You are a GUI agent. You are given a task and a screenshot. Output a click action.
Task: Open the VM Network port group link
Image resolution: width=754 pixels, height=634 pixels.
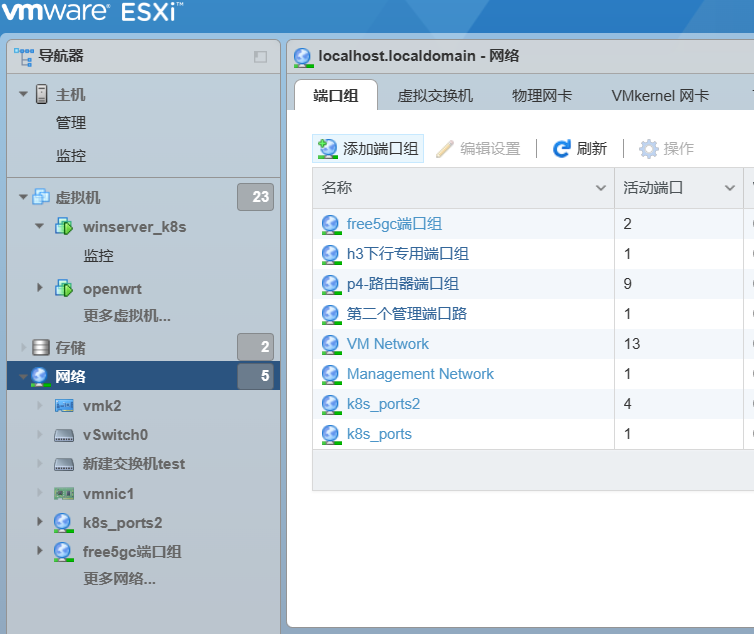point(388,344)
